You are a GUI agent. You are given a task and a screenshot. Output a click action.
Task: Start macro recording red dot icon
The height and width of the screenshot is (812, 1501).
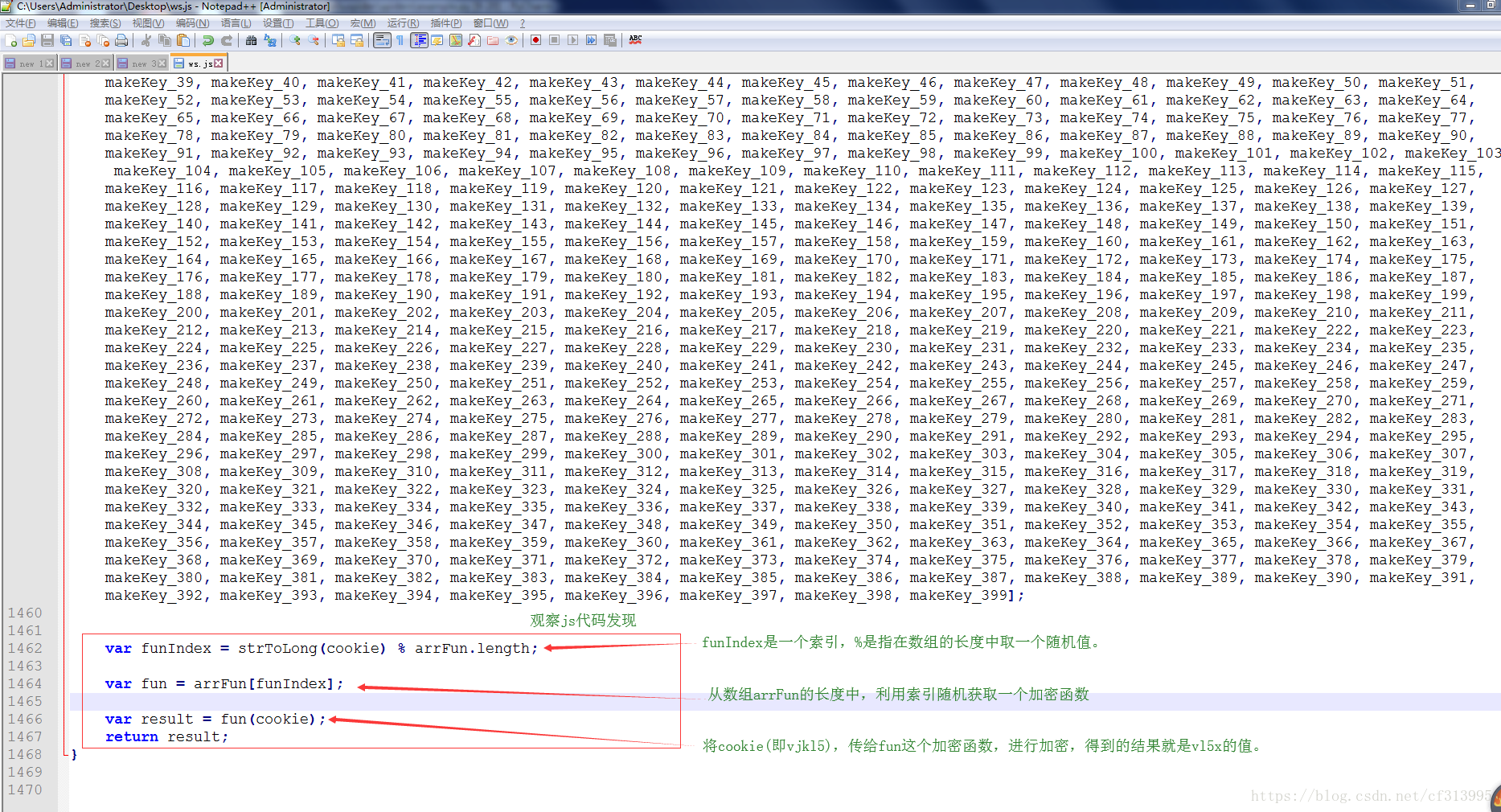pyautogui.click(x=535, y=40)
